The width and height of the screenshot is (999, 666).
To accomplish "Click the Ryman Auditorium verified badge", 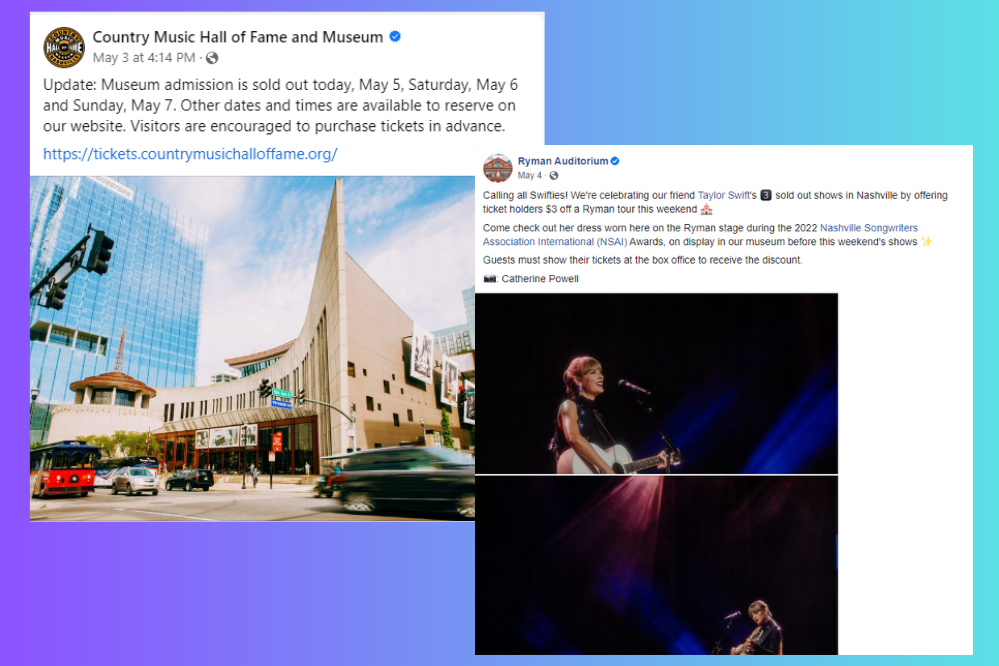I will coord(615,161).
